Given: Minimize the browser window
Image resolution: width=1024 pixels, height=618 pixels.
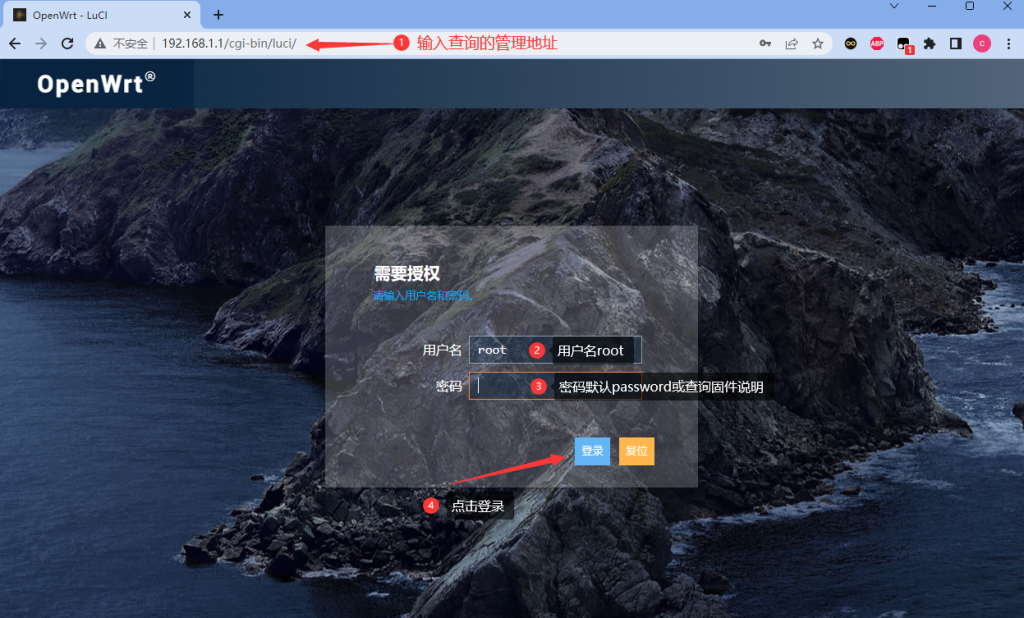Looking at the screenshot, I should coord(932,6).
